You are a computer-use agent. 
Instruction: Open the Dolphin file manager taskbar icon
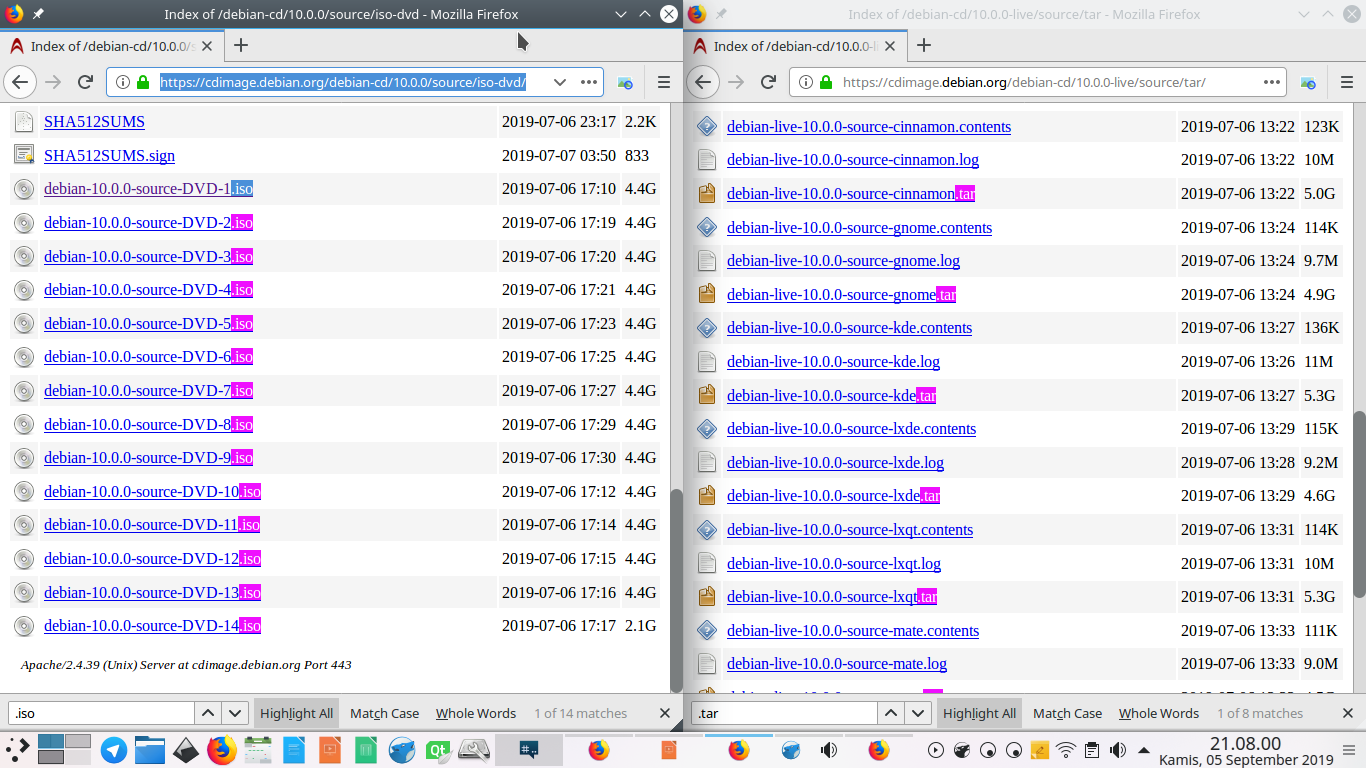149,750
